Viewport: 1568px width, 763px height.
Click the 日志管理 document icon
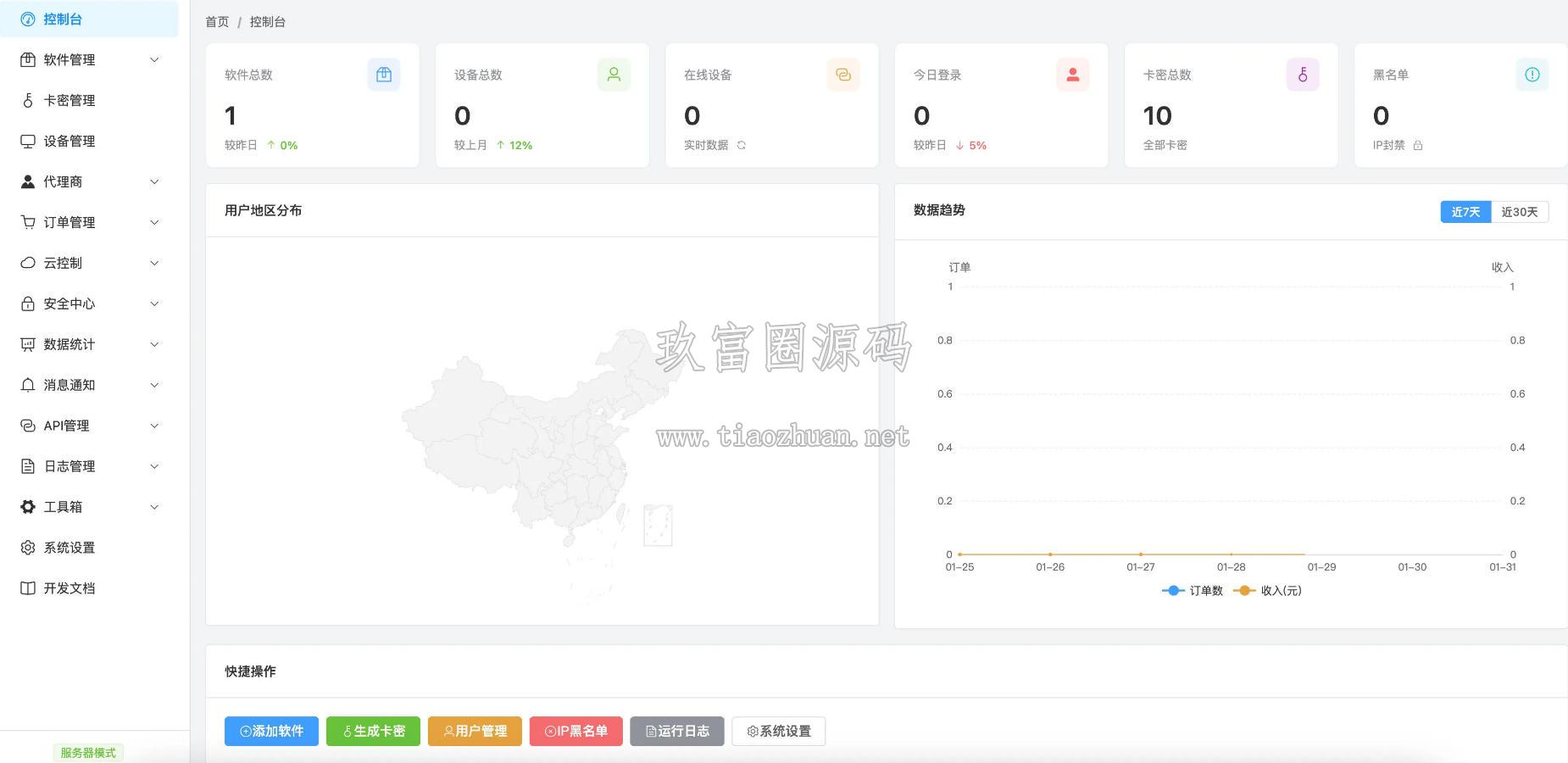pos(28,466)
